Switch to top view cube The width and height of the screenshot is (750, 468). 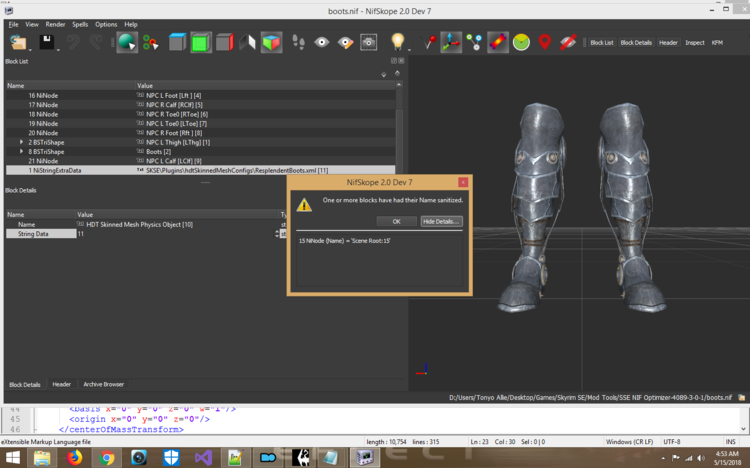pos(177,43)
